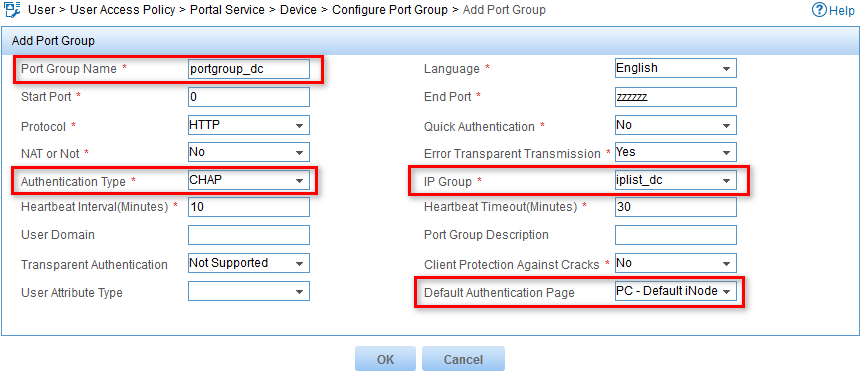Image resolution: width=861 pixels, height=373 pixels.
Task: Click the Add Port Group panel header
Action: 430,41
